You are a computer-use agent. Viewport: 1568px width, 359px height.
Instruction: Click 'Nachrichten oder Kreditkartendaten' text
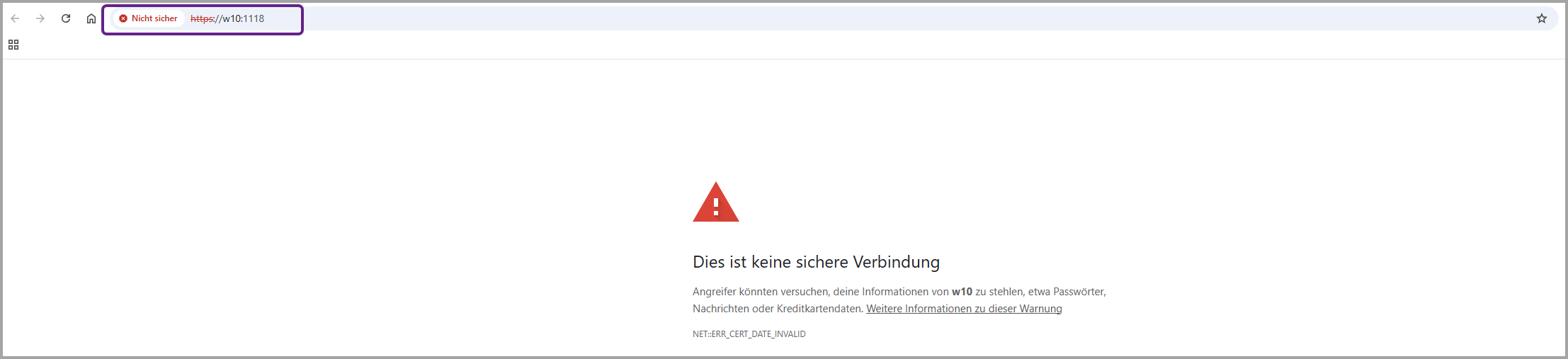(777, 309)
